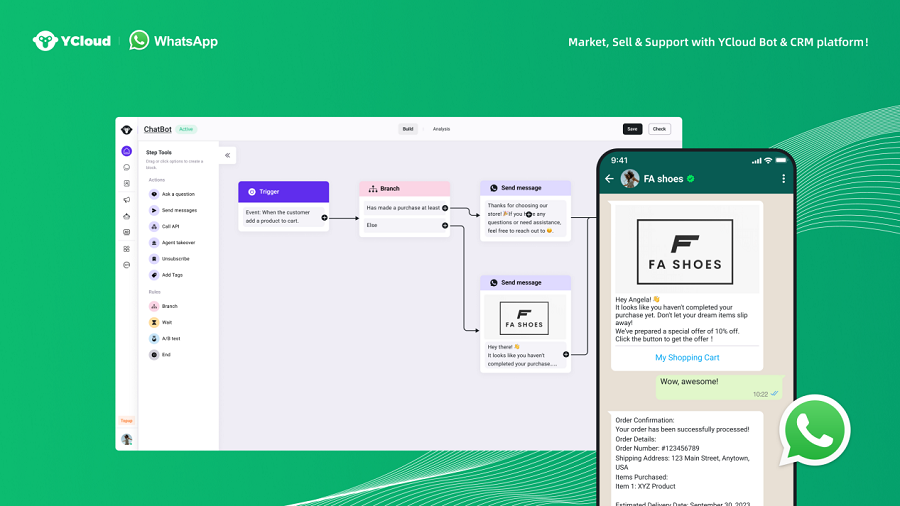Click the Active status badge
The width and height of the screenshot is (900, 506).
click(186, 129)
